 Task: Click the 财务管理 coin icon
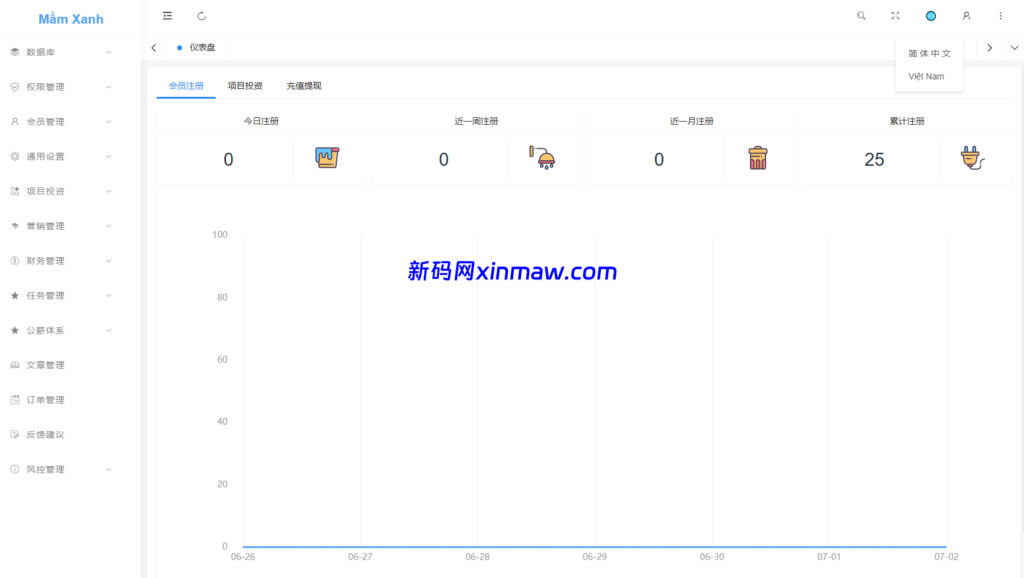coord(14,261)
